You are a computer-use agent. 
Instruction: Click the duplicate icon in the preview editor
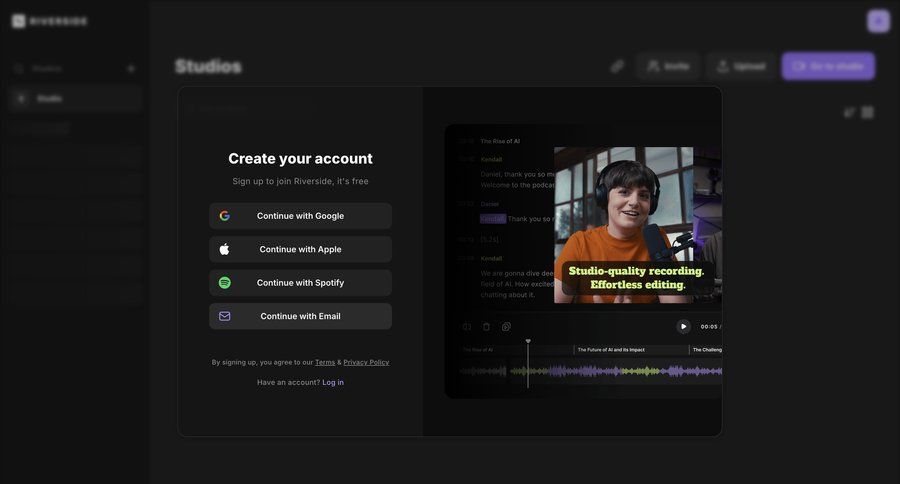click(x=506, y=327)
